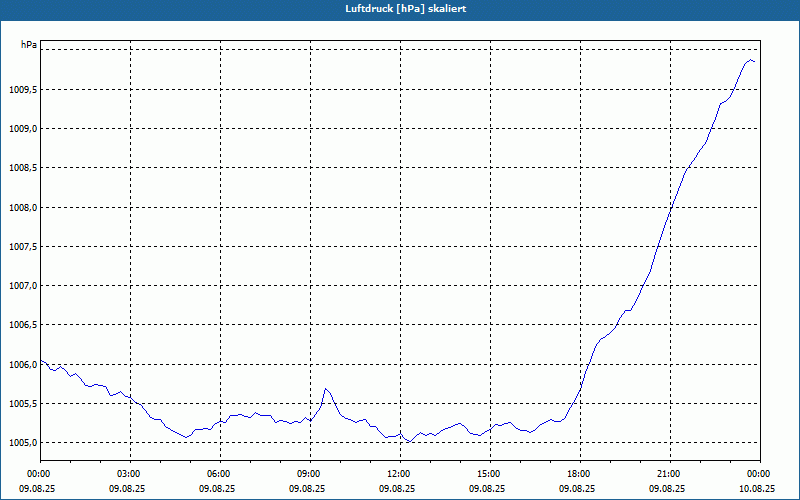The width and height of the screenshot is (800, 500).
Task: Click the 1005,5 y-axis label
Action: [x=23, y=404]
